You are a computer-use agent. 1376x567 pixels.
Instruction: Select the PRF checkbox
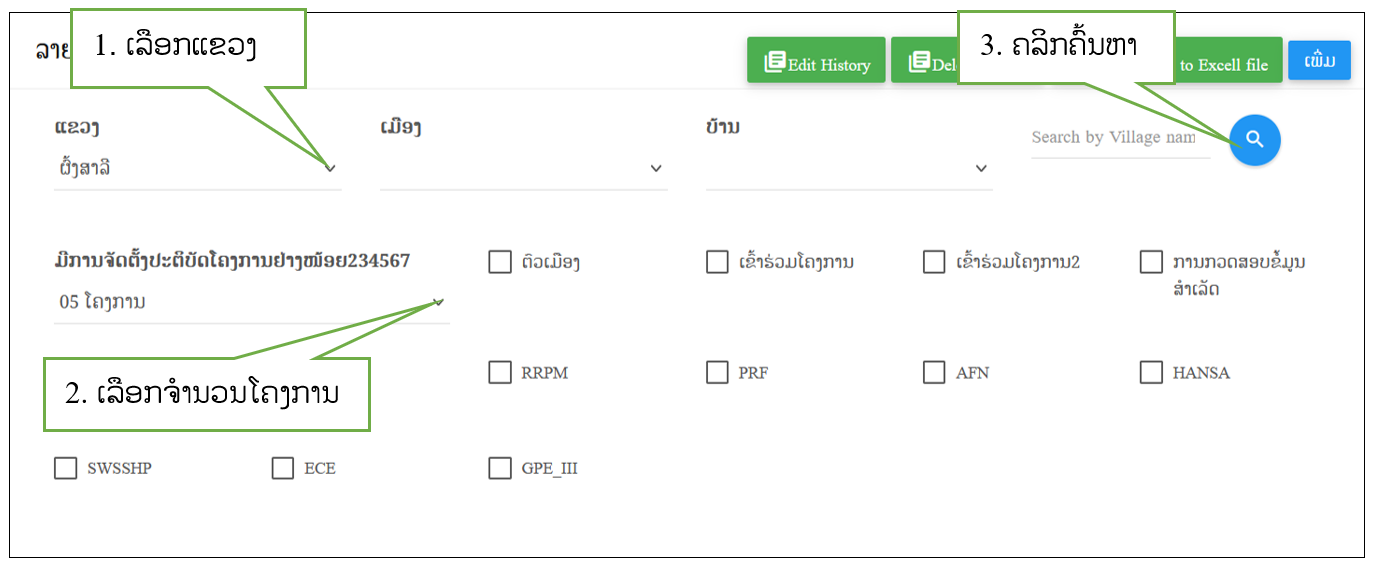[717, 372]
